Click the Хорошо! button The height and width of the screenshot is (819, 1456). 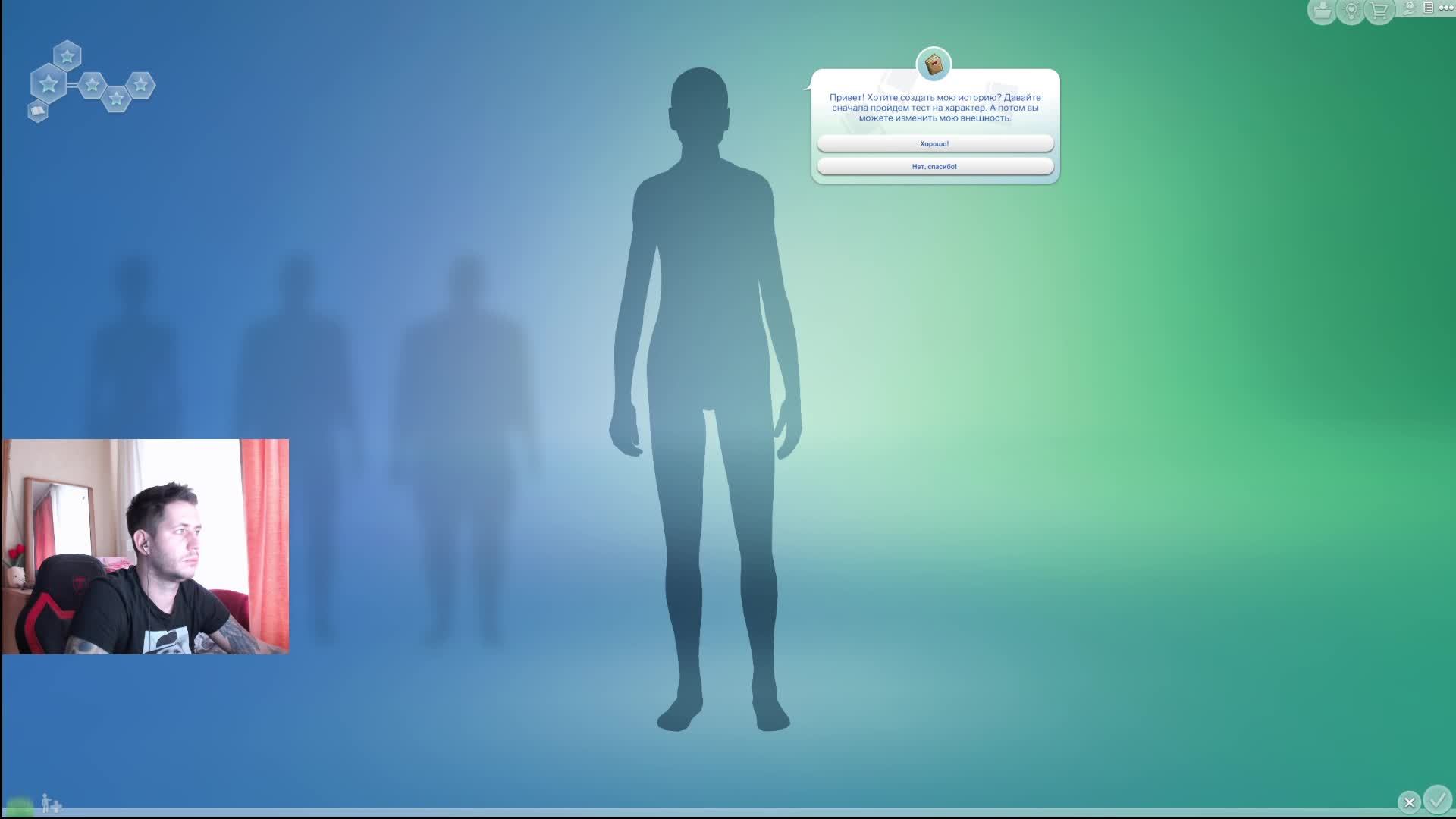934,143
